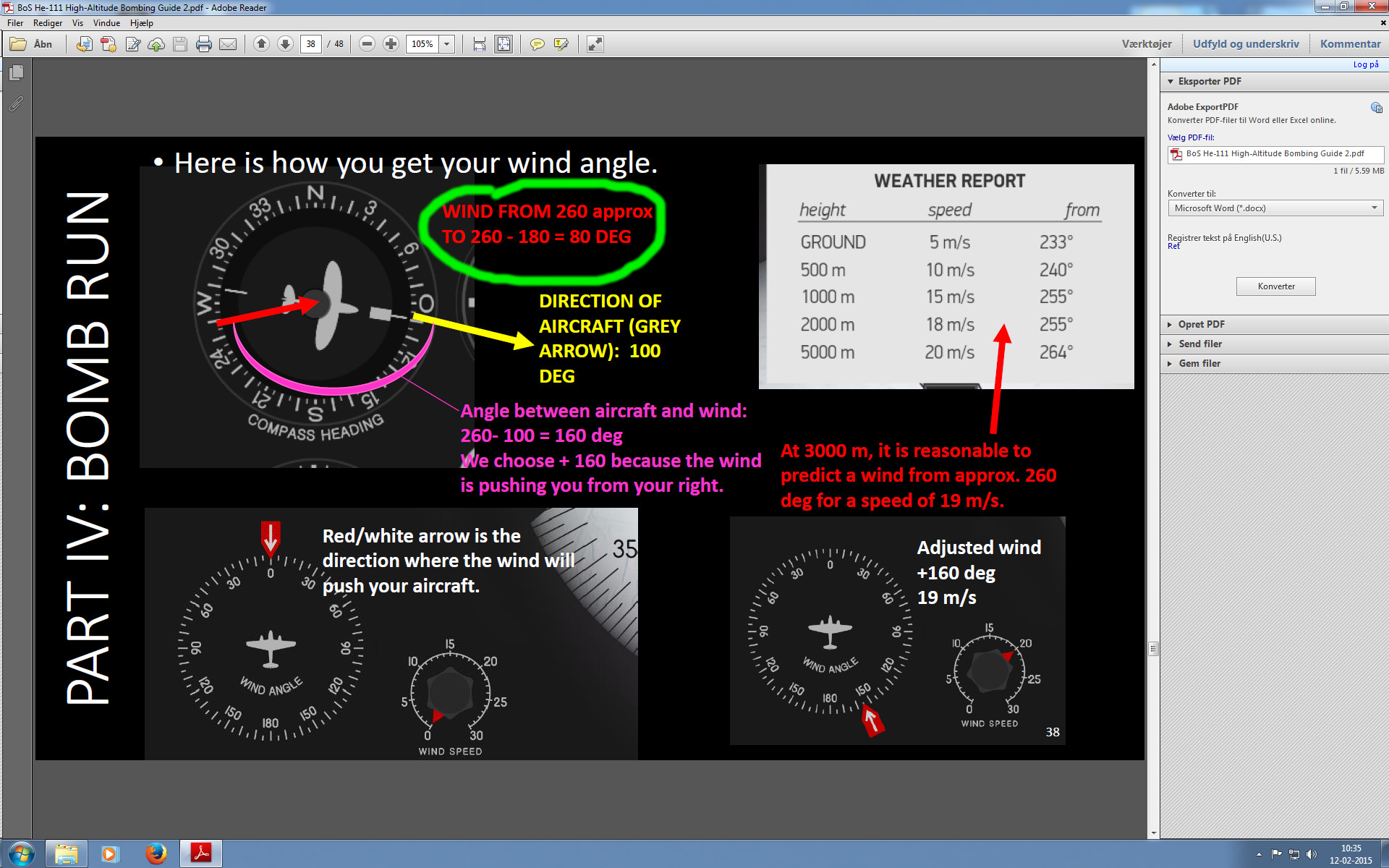Toggle fit to window width scrolling
The image size is (1389, 868).
pos(480,44)
